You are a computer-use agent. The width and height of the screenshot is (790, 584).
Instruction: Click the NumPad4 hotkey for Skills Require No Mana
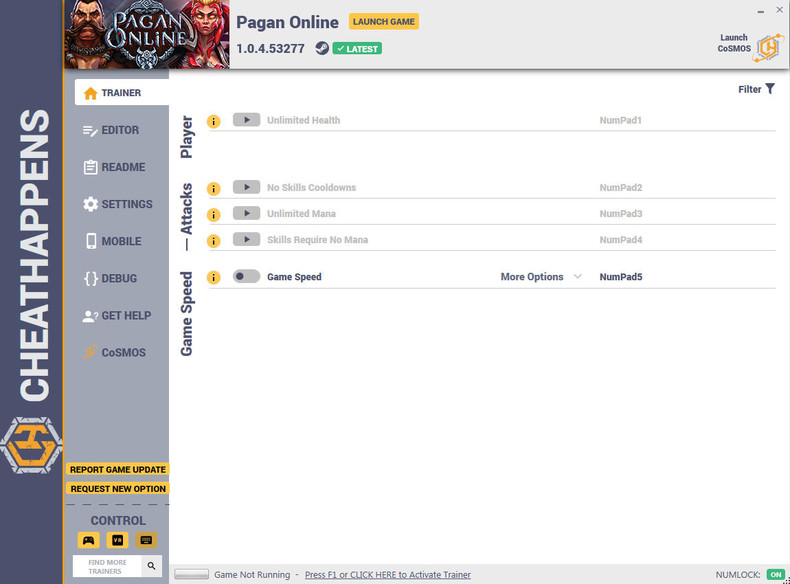point(621,240)
